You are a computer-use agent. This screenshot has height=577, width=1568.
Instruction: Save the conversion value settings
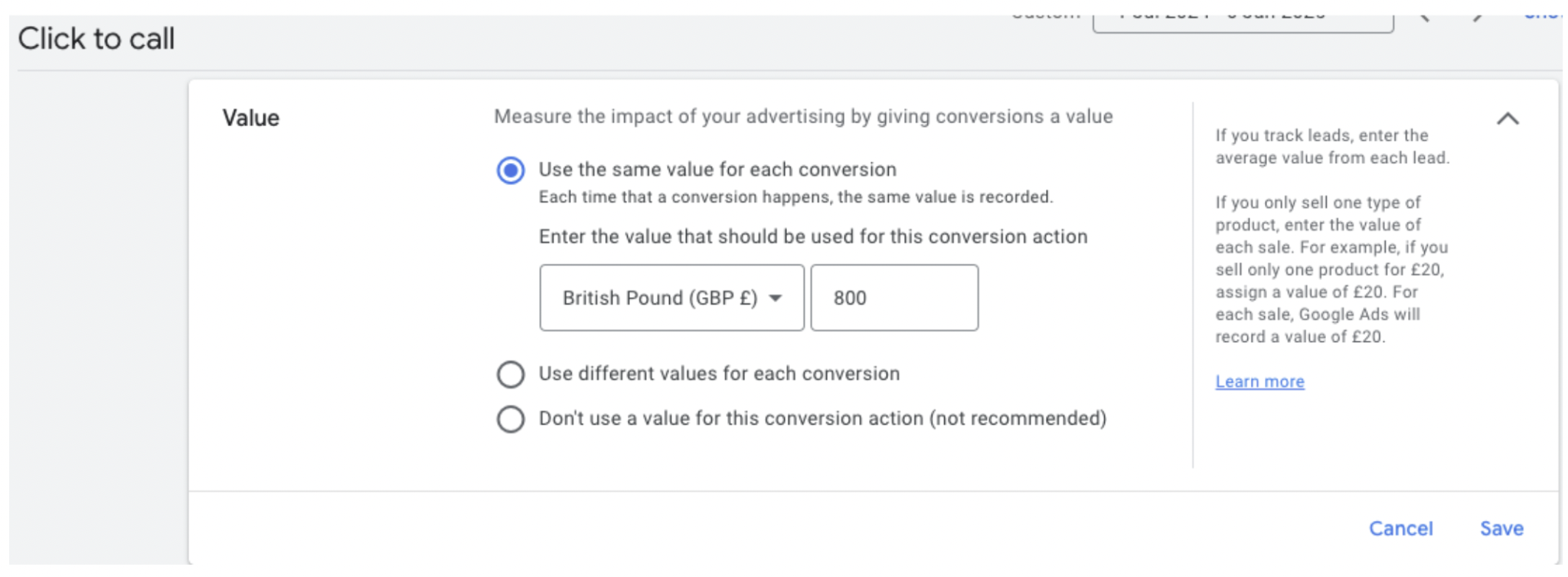click(1501, 528)
